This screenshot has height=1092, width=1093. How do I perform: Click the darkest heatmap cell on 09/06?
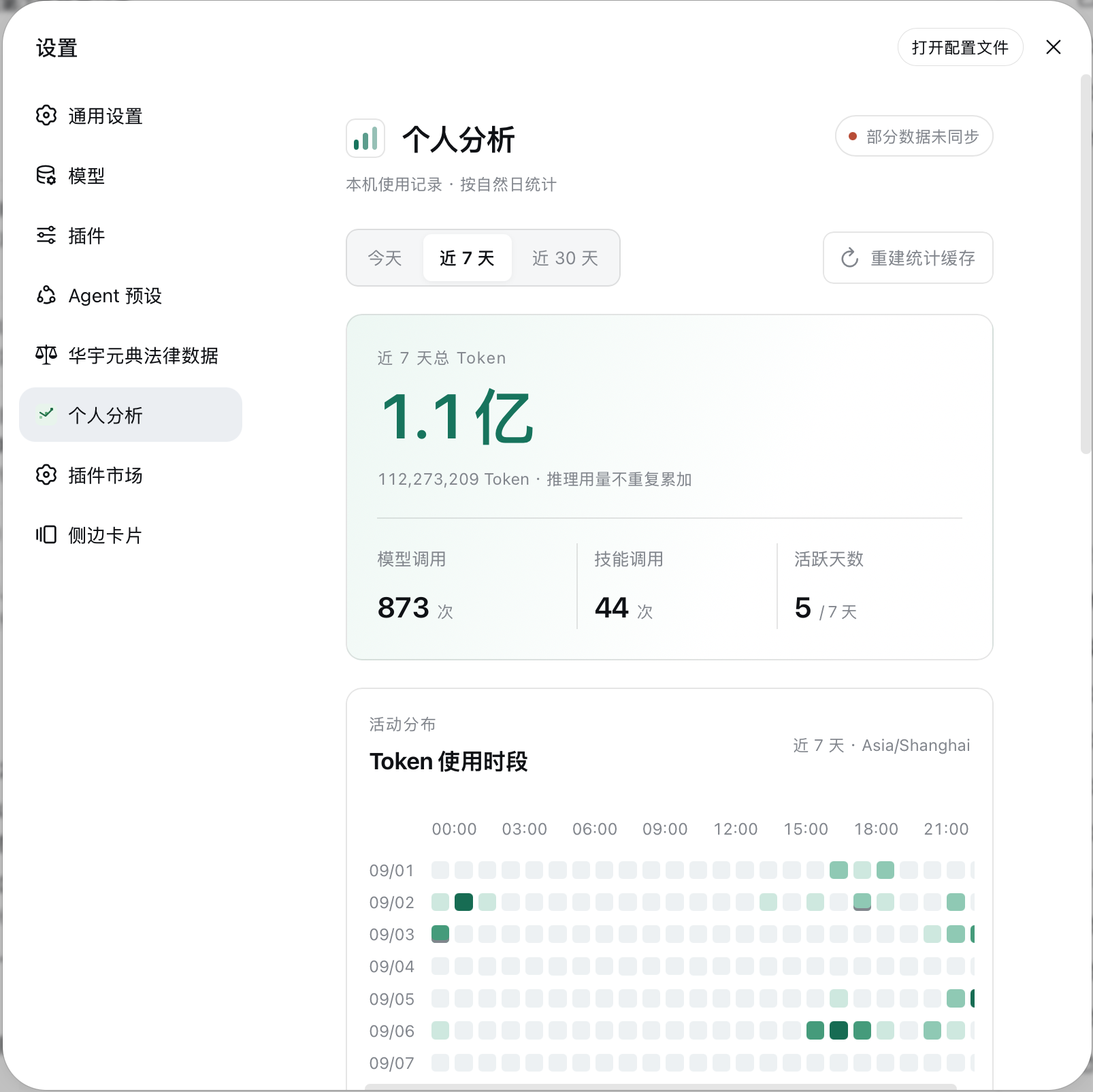[x=838, y=1030]
